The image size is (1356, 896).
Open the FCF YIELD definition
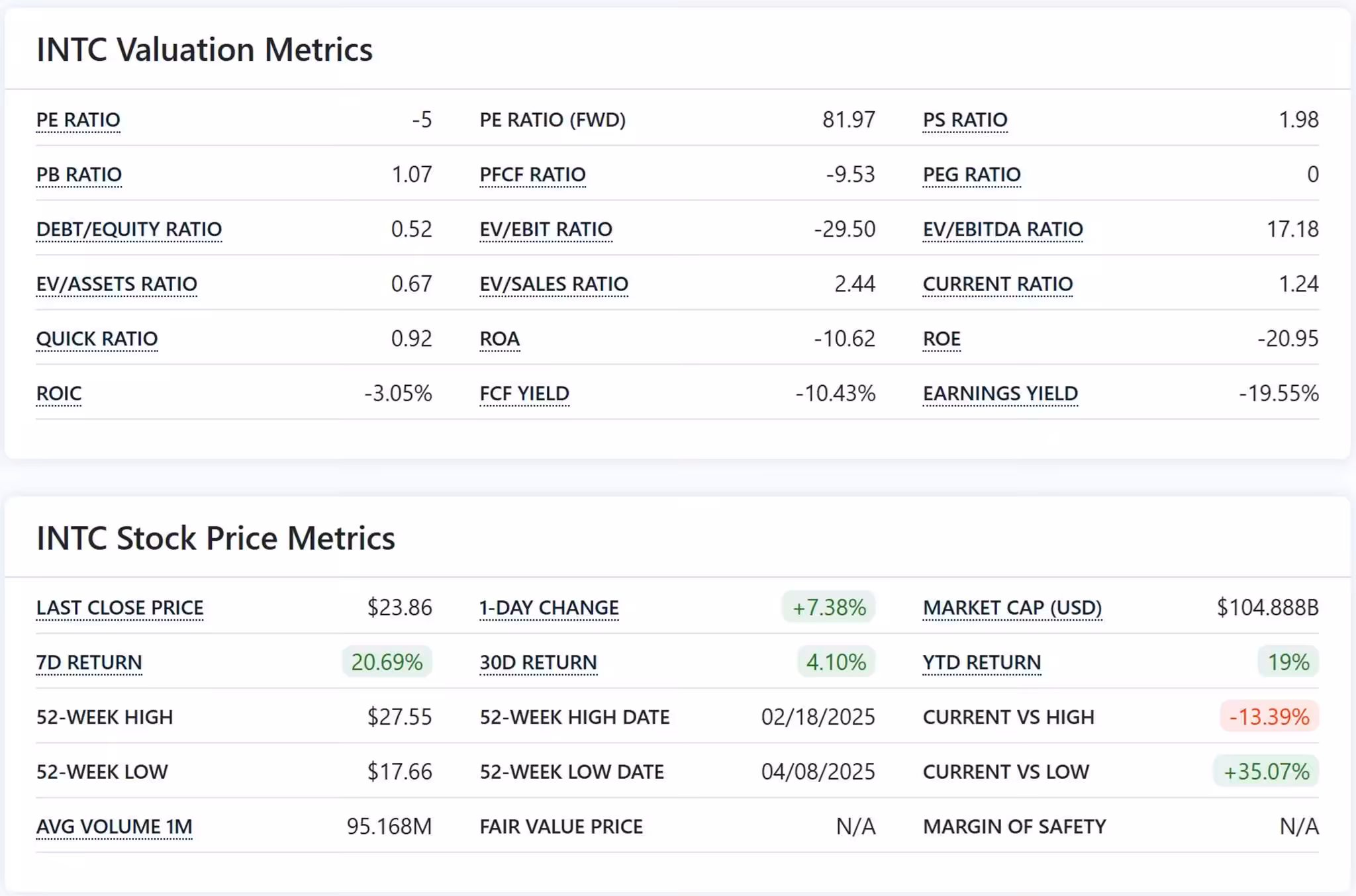pos(524,393)
